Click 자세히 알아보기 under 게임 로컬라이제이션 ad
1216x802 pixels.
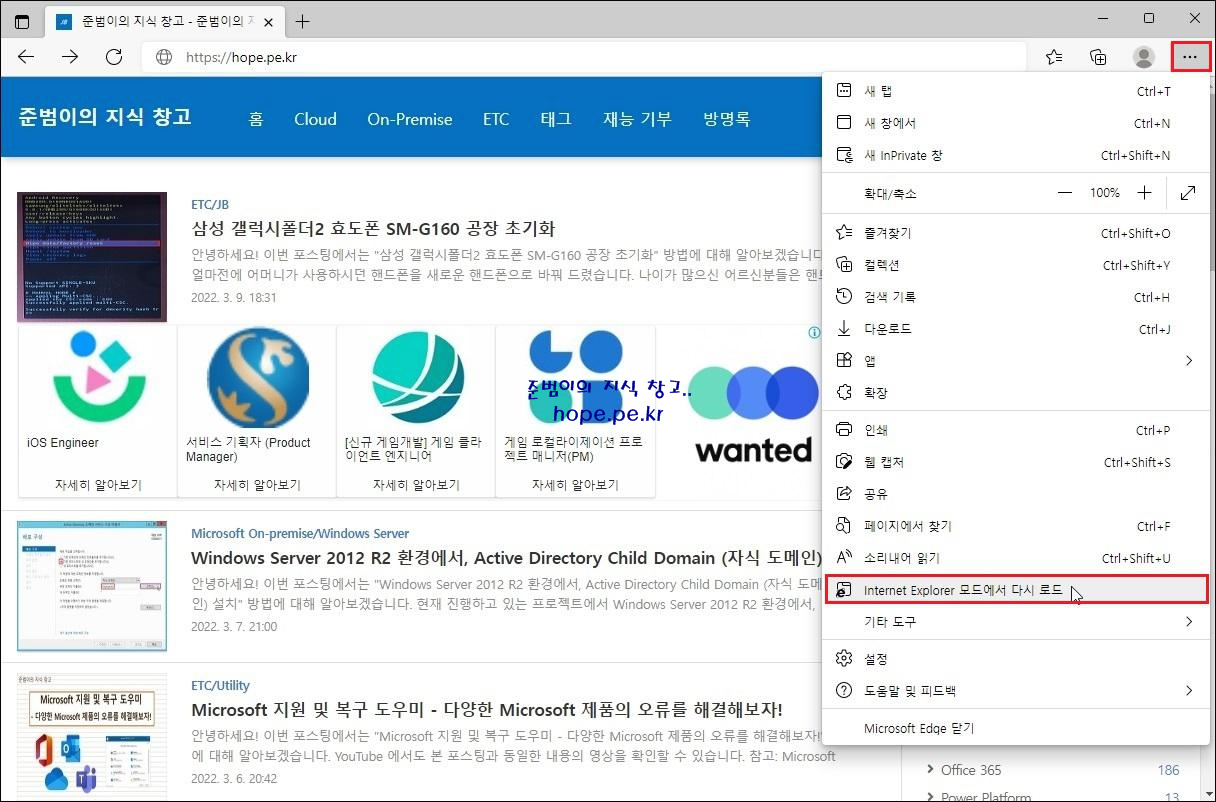(575, 485)
